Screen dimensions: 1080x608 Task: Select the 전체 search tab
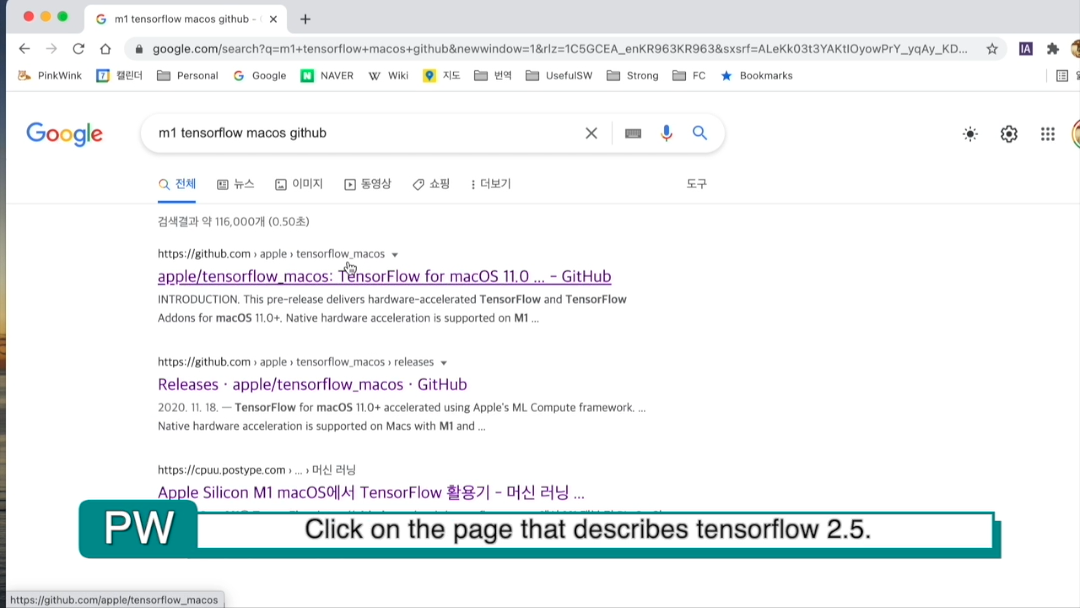point(177,184)
